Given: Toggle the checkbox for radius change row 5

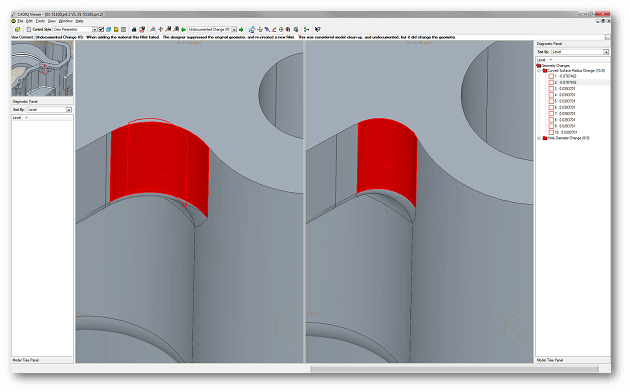Looking at the screenshot, I should (551, 101).
